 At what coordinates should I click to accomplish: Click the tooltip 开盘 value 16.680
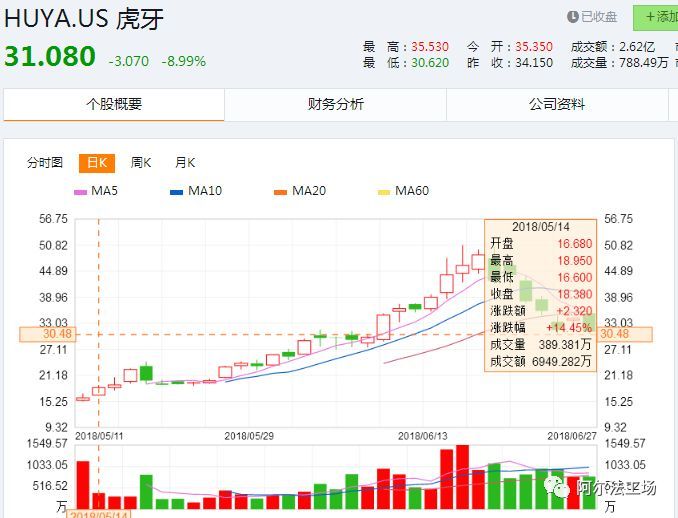coord(574,244)
